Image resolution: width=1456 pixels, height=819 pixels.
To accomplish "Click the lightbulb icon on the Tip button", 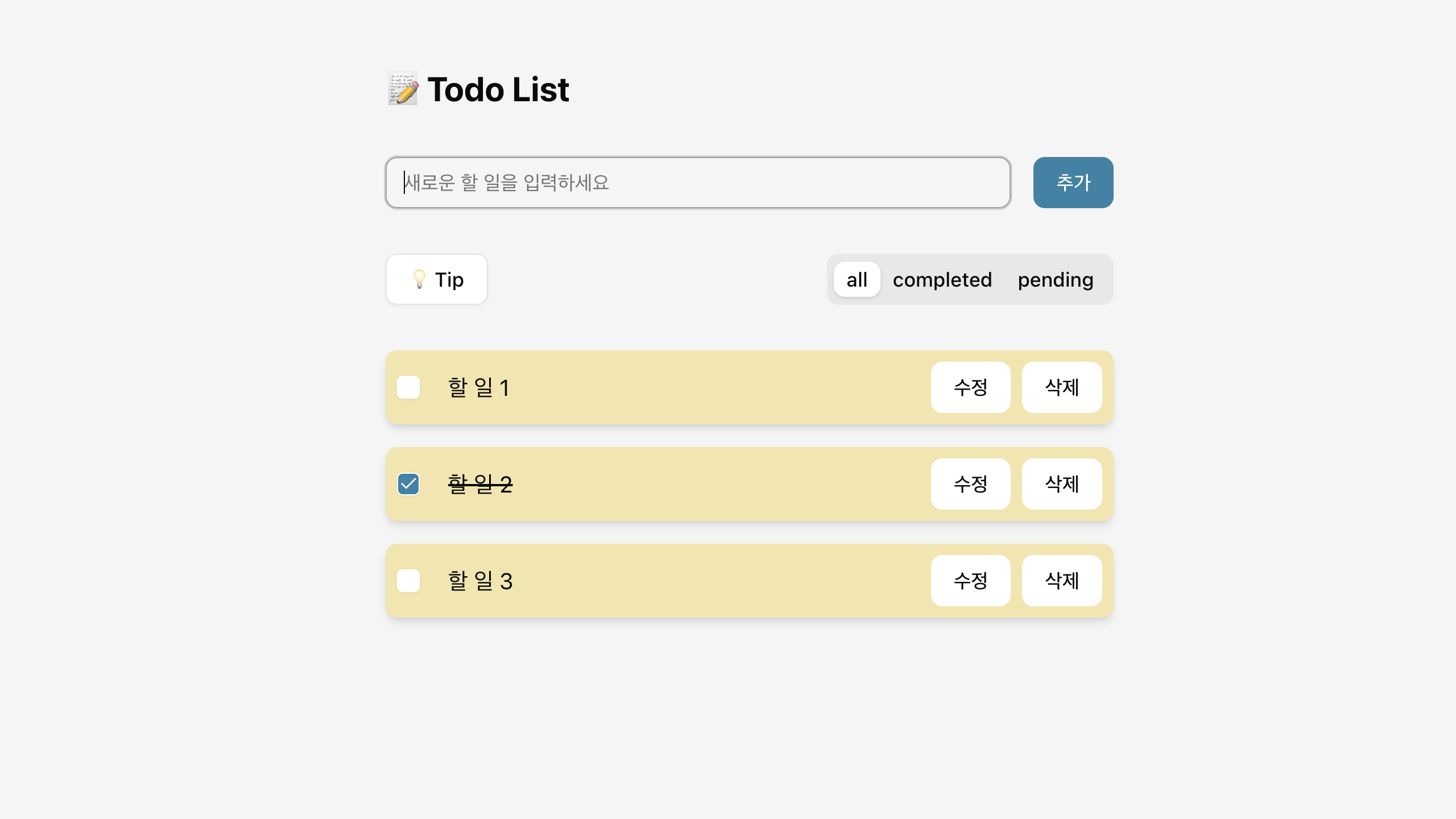I will click(419, 279).
